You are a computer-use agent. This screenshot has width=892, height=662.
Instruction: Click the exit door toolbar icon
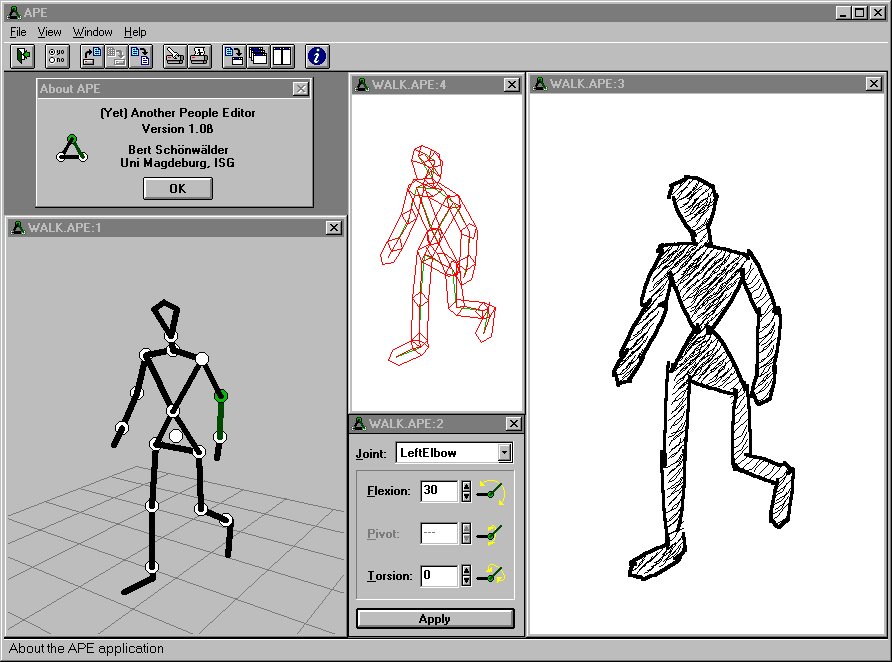pos(23,56)
